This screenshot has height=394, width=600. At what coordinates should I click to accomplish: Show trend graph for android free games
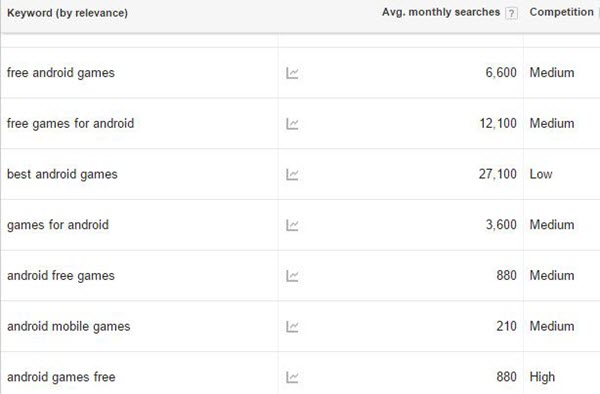click(x=292, y=276)
